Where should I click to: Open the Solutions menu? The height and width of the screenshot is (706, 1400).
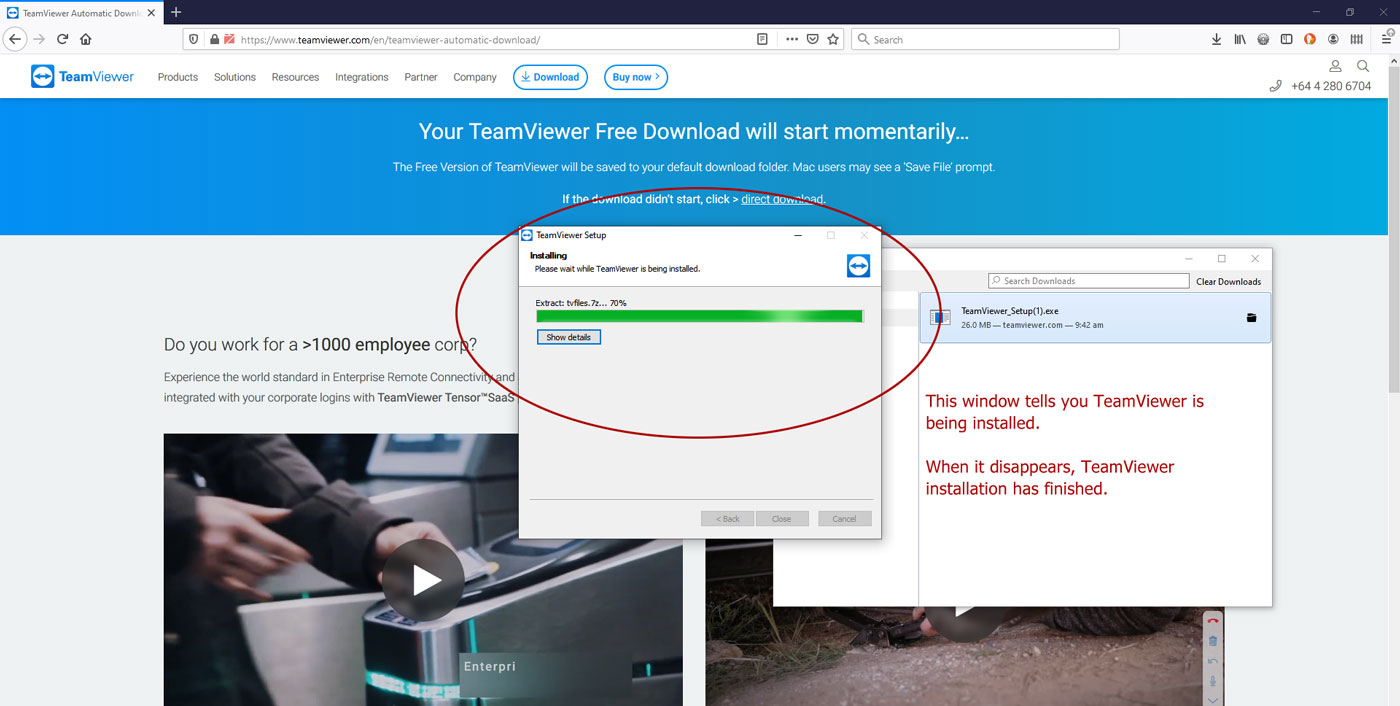click(235, 77)
